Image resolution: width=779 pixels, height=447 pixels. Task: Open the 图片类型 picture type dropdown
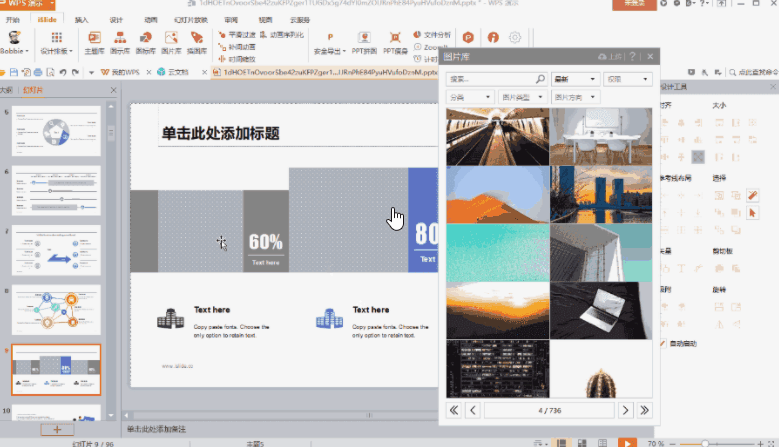pyautogui.click(x=522, y=97)
